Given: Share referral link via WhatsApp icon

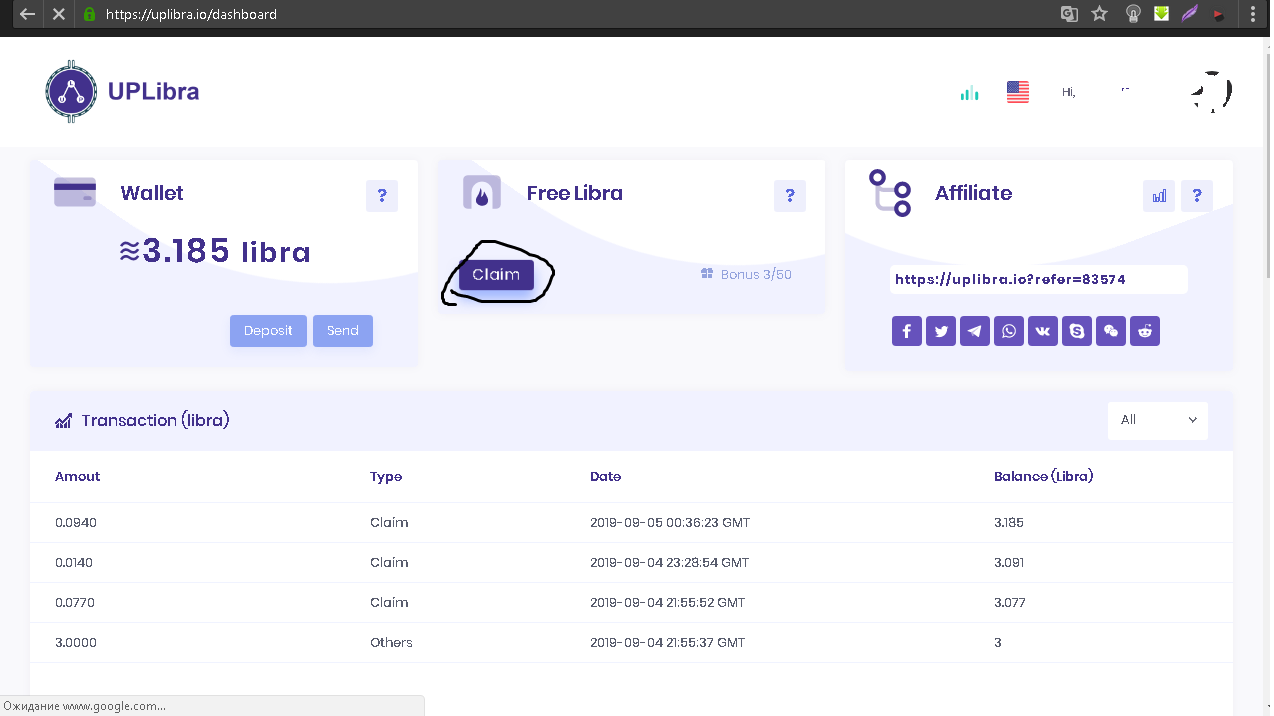Looking at the screenshot, I should 1009,331.
